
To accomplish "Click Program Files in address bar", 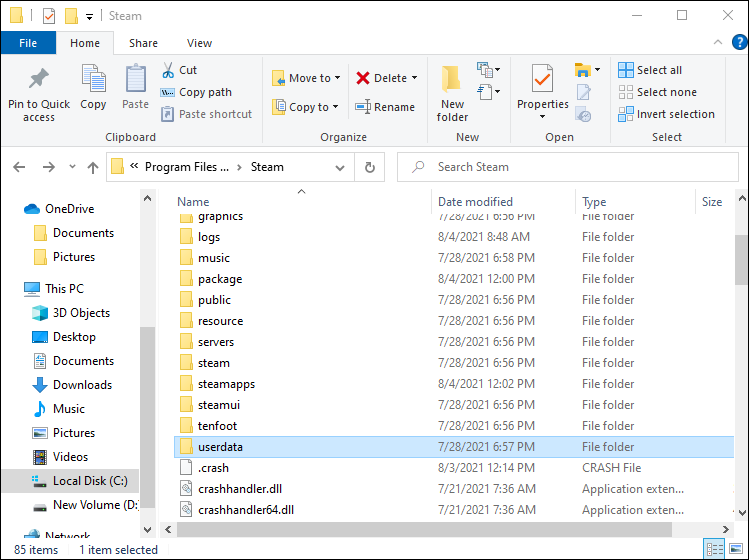I will (187, 167).
